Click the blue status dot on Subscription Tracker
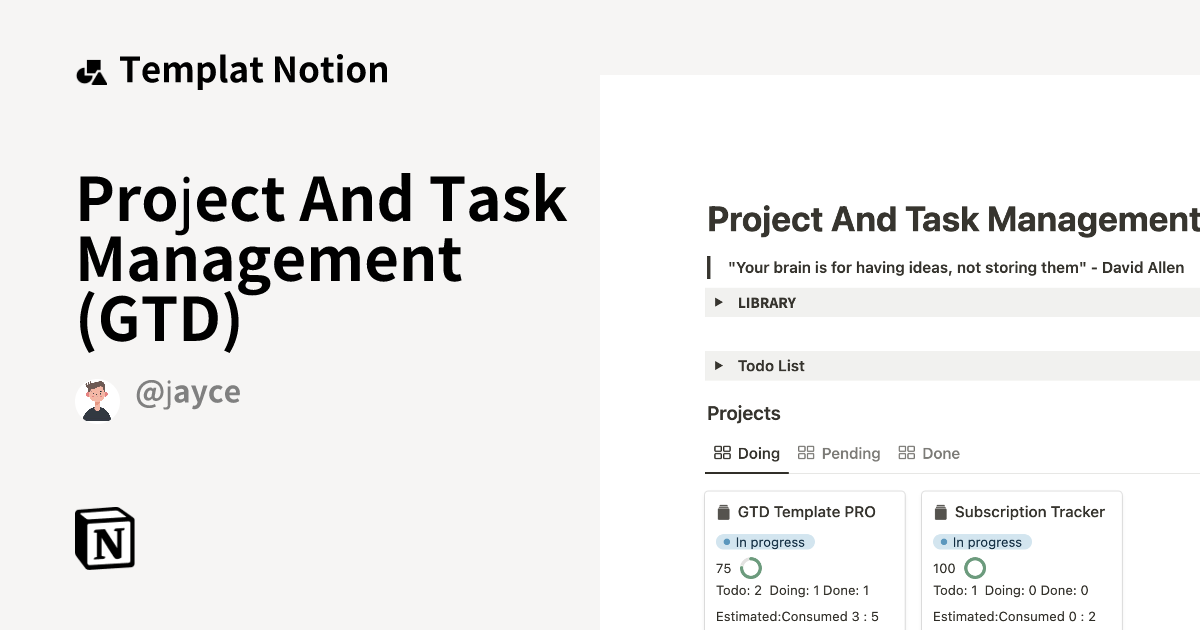Screen dimensions: 1200x630 pos(943,541)
